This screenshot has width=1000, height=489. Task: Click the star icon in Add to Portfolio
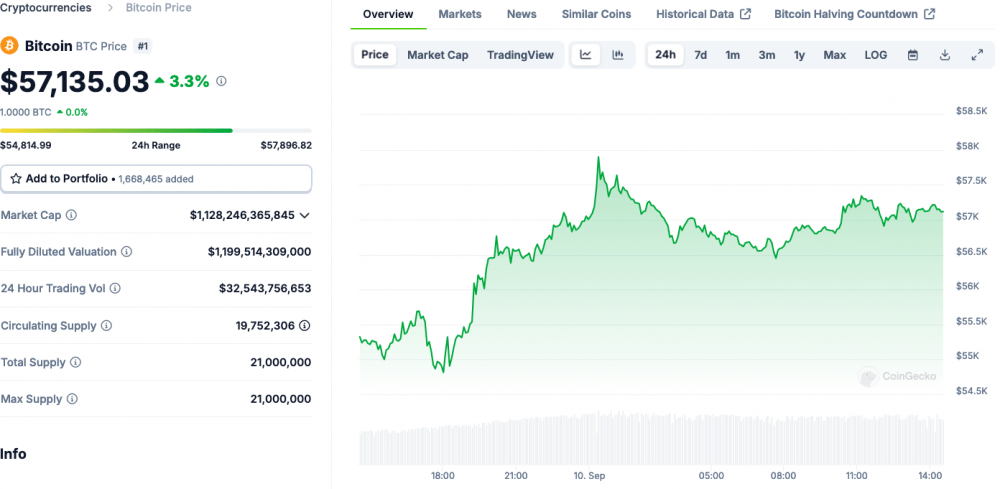tap(16, 179)
